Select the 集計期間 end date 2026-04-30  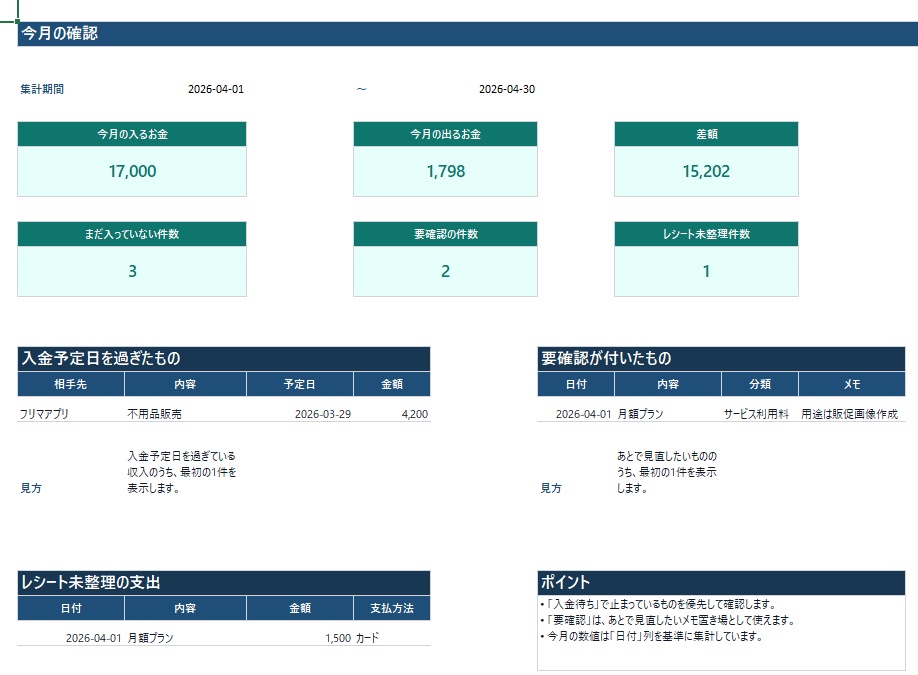pyautogui.click(x=506, y=89)
